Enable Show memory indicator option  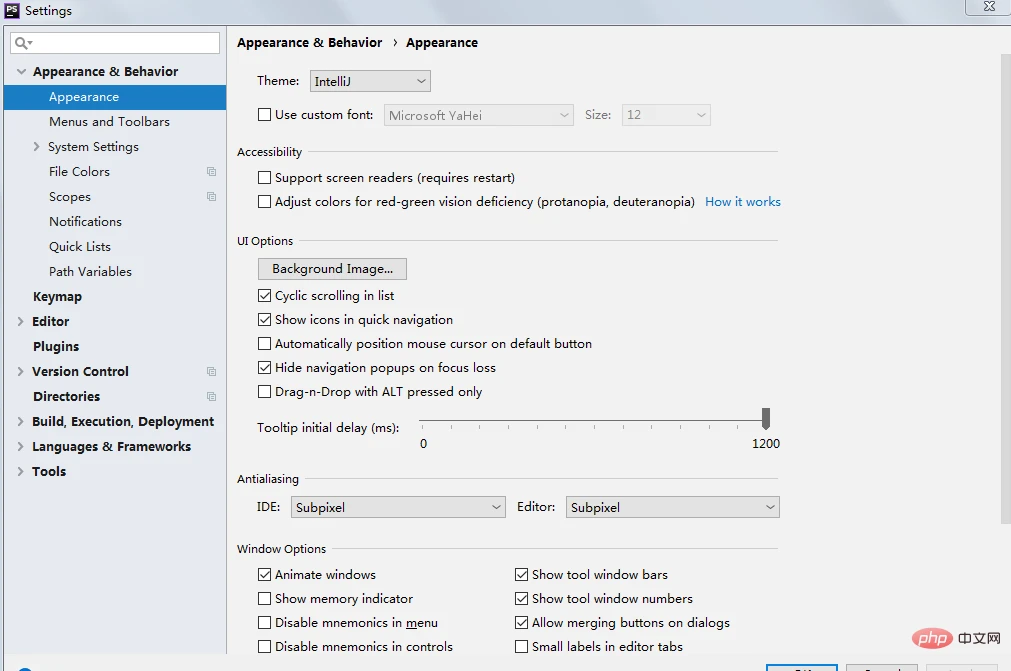(265, 599)
